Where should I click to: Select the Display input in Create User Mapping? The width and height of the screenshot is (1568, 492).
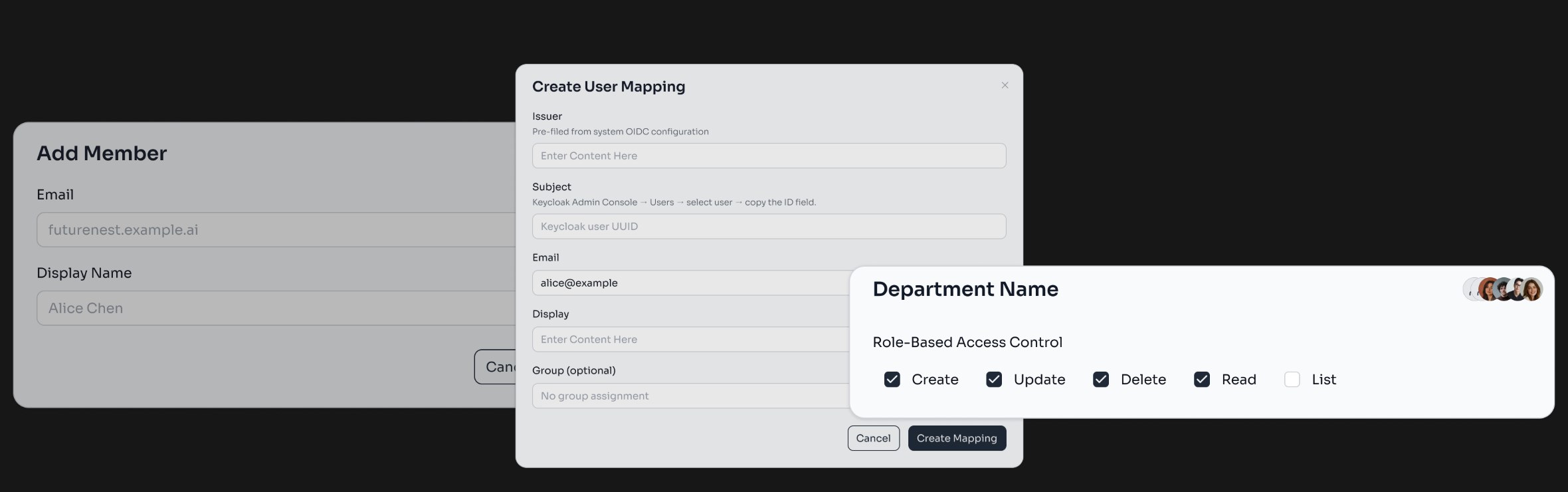click(691, 339)
